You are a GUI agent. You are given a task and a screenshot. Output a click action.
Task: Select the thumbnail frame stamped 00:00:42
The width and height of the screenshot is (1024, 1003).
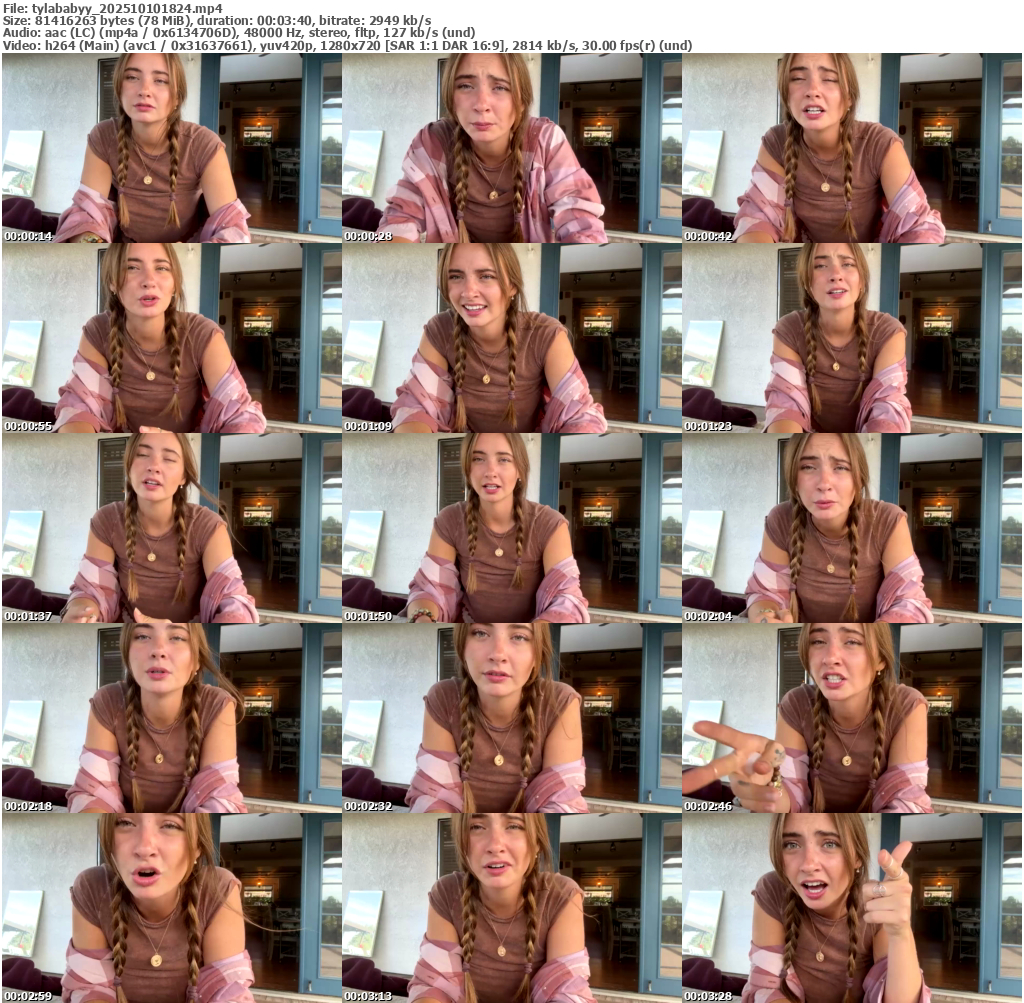pos(852,148)
